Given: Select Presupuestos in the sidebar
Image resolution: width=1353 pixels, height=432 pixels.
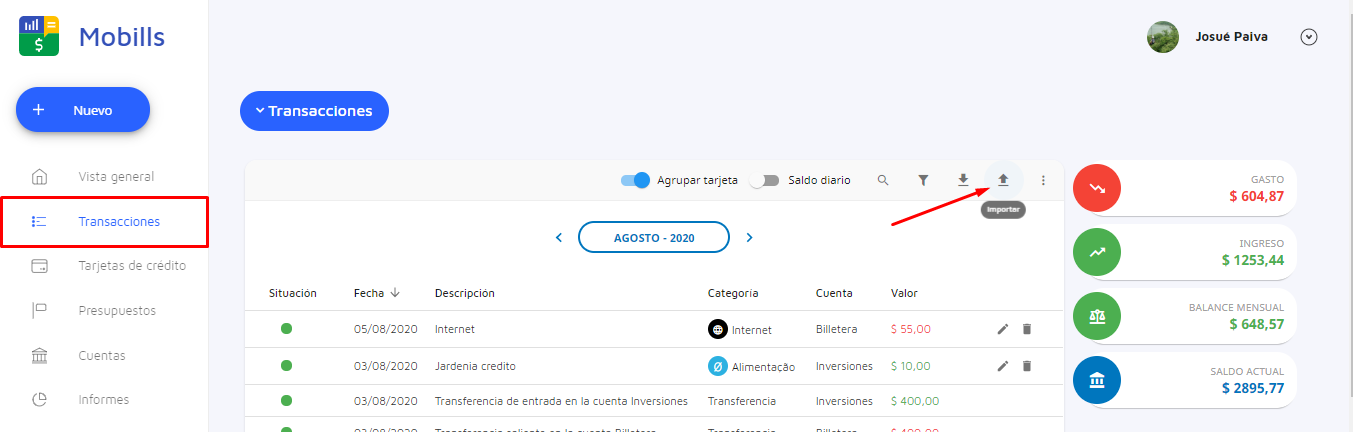Looking at the screenshot, I should pos(117,310).
